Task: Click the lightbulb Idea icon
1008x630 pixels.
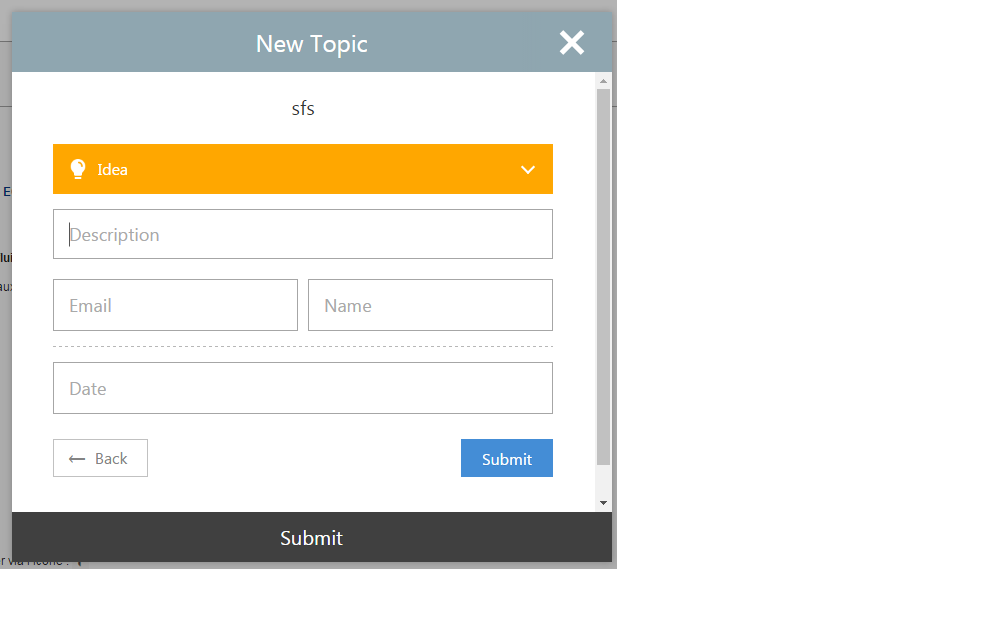Action: click(77, 169)
